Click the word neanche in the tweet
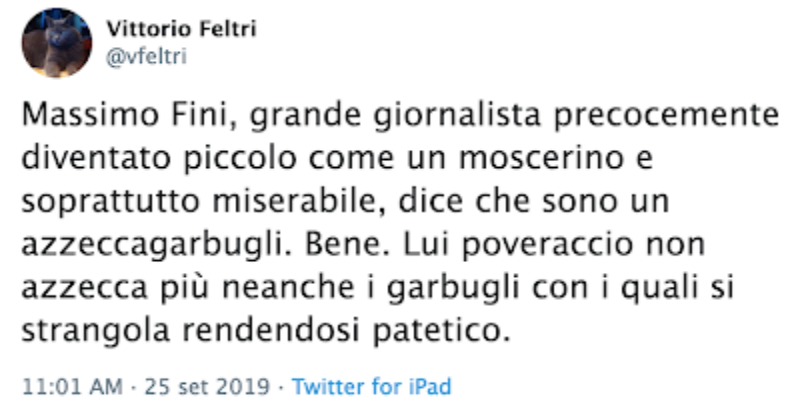Viewport: 796px width, 408px height. coord(288,288)
